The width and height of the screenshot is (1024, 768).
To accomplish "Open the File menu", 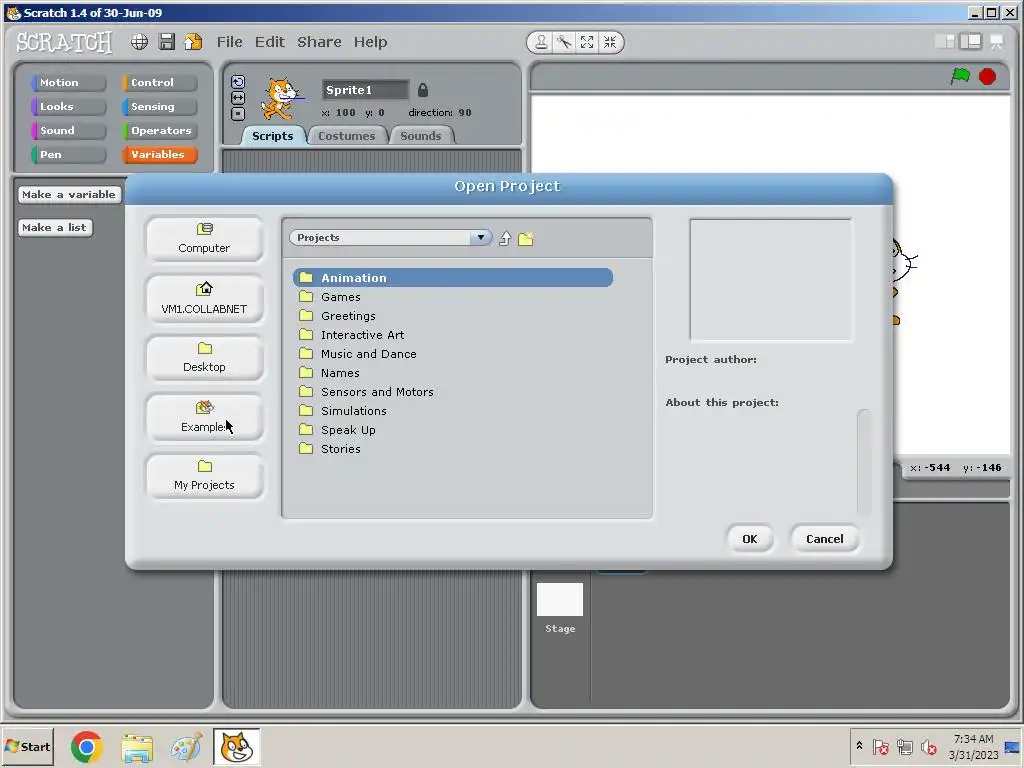I will pyautogui.click(x=230, y=42).
